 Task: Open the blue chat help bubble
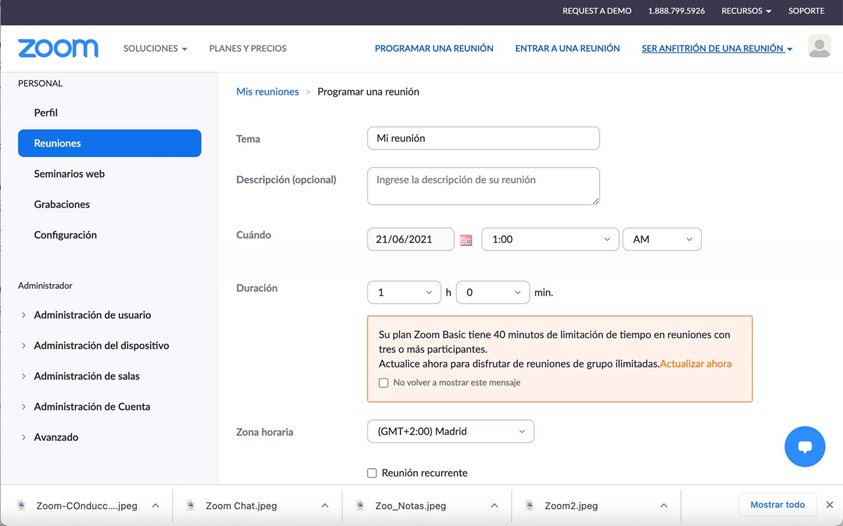pos(804,446)
